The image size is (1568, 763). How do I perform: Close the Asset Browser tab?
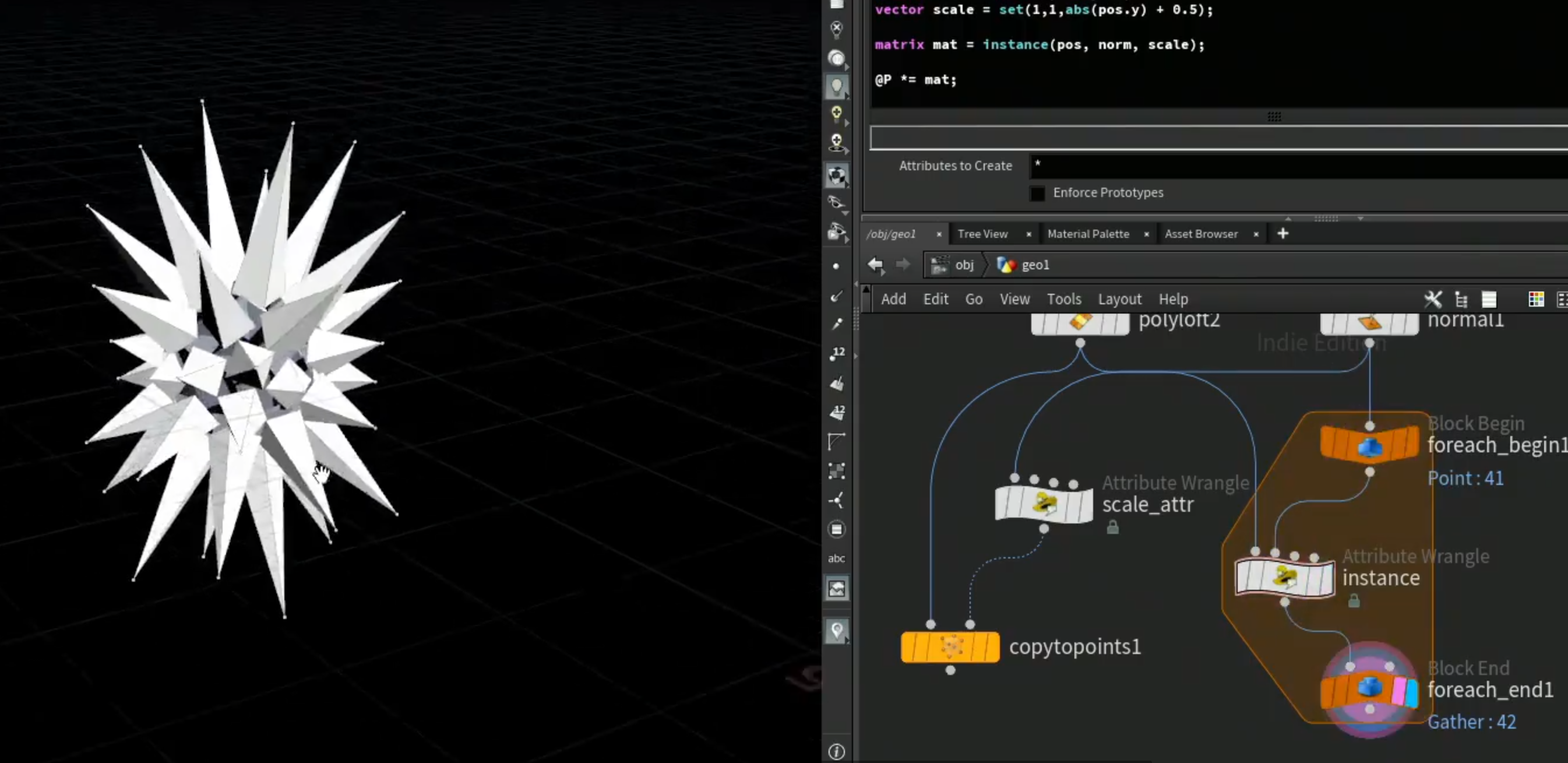(1256, 234)
